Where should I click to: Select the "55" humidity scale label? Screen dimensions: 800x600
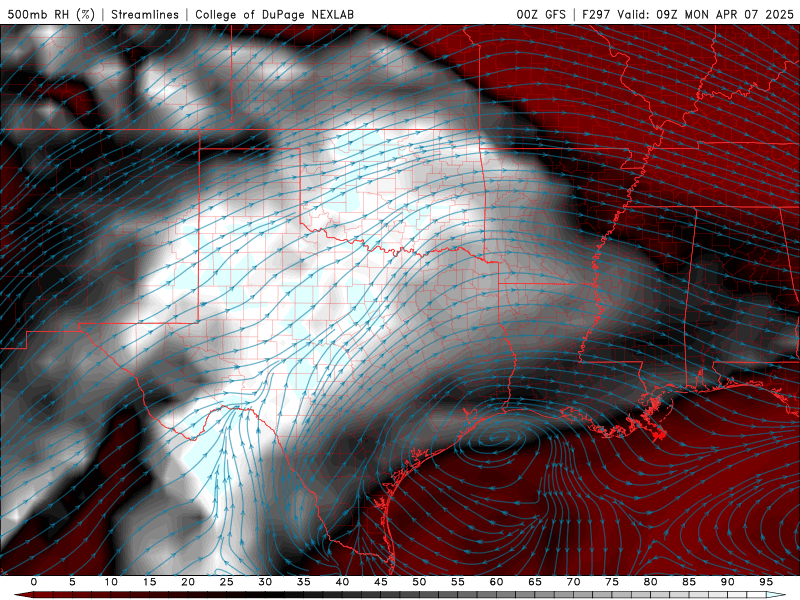(458, 582)
